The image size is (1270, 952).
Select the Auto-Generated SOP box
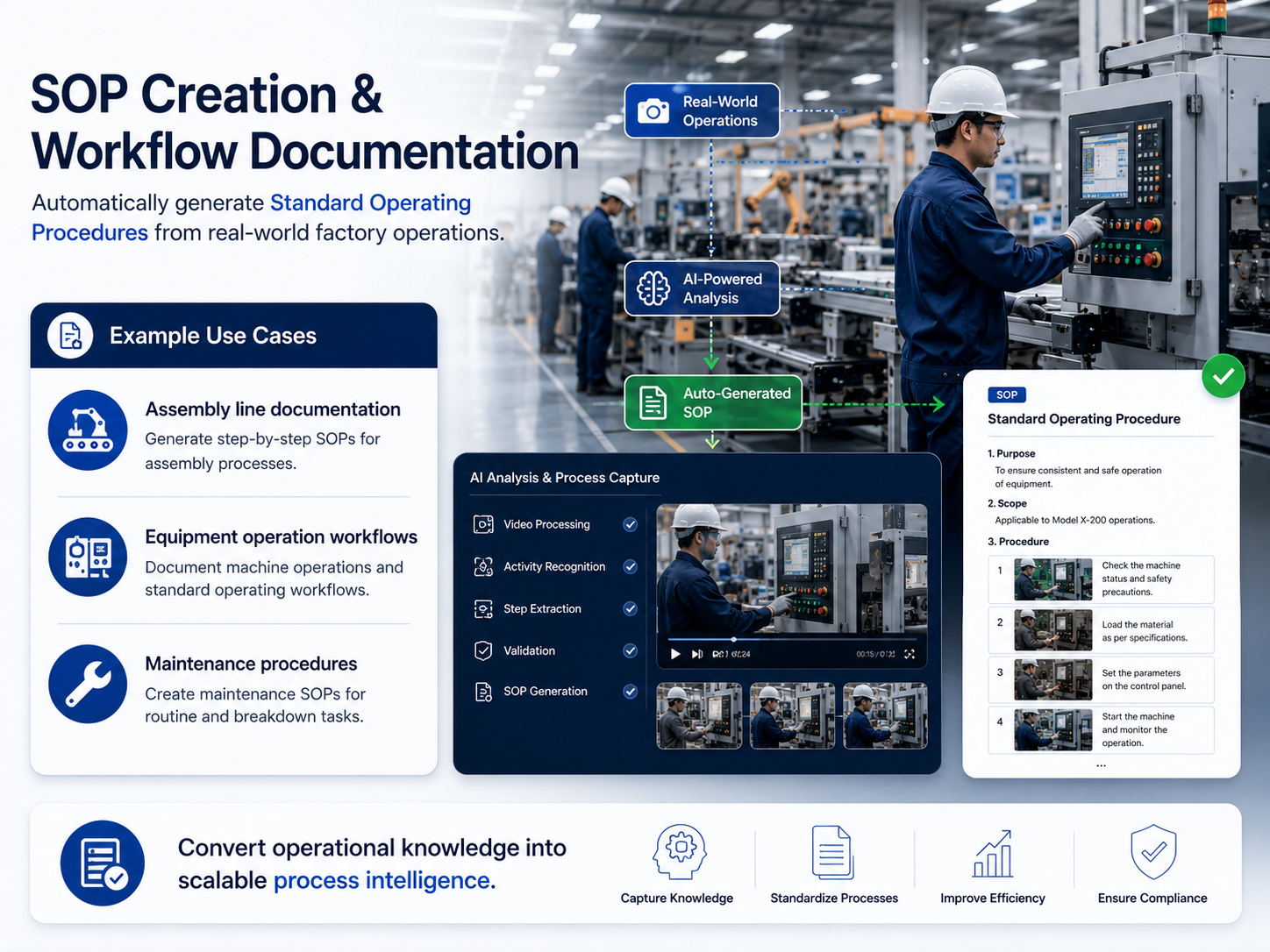pos(713,402)
